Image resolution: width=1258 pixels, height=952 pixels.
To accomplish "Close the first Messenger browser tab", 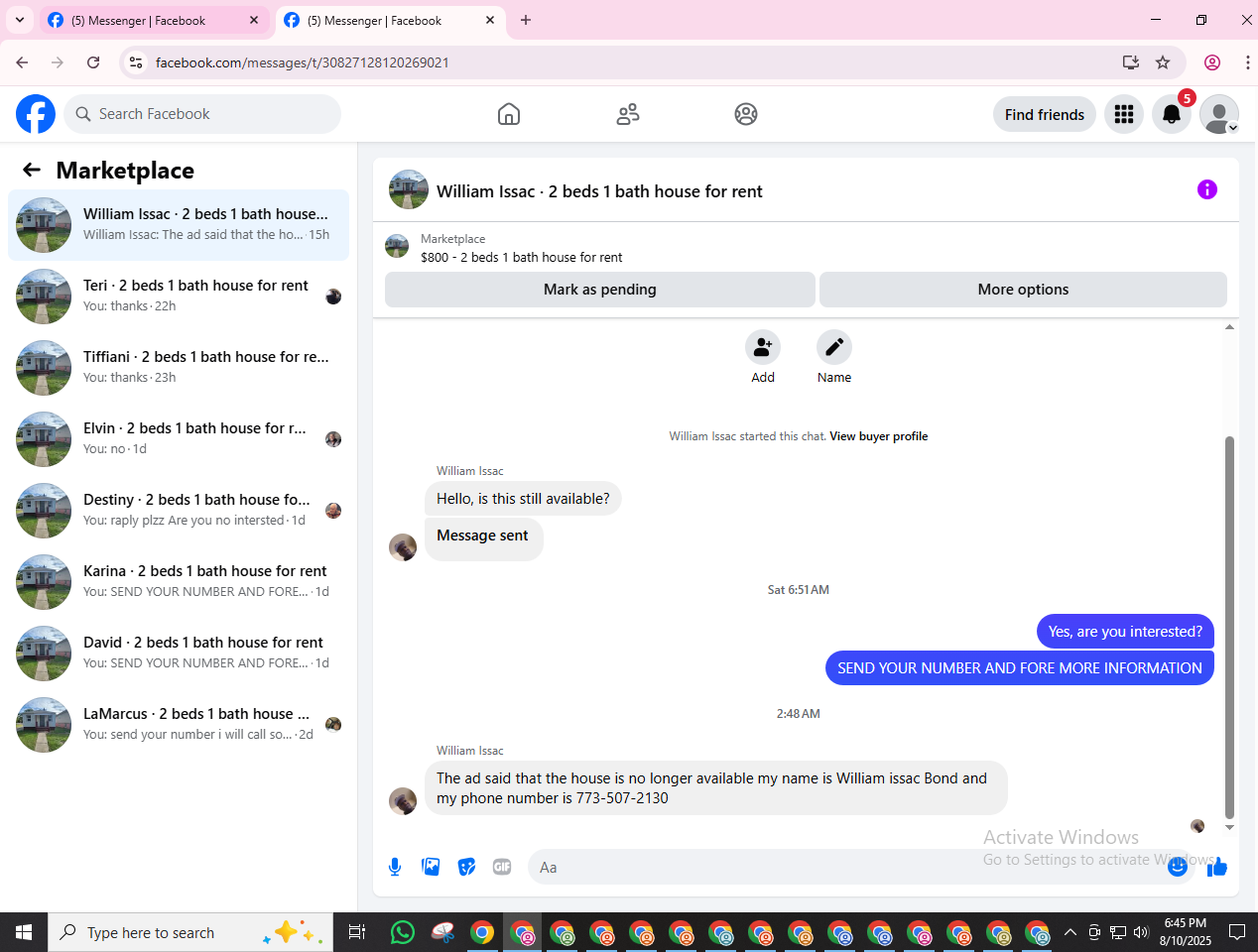I will coord(254,20).
